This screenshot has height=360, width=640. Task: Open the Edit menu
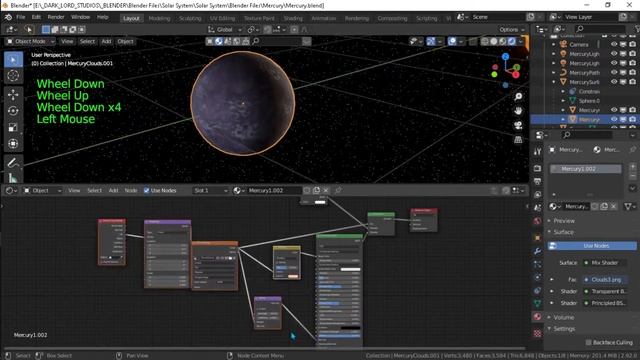(36, 17)
